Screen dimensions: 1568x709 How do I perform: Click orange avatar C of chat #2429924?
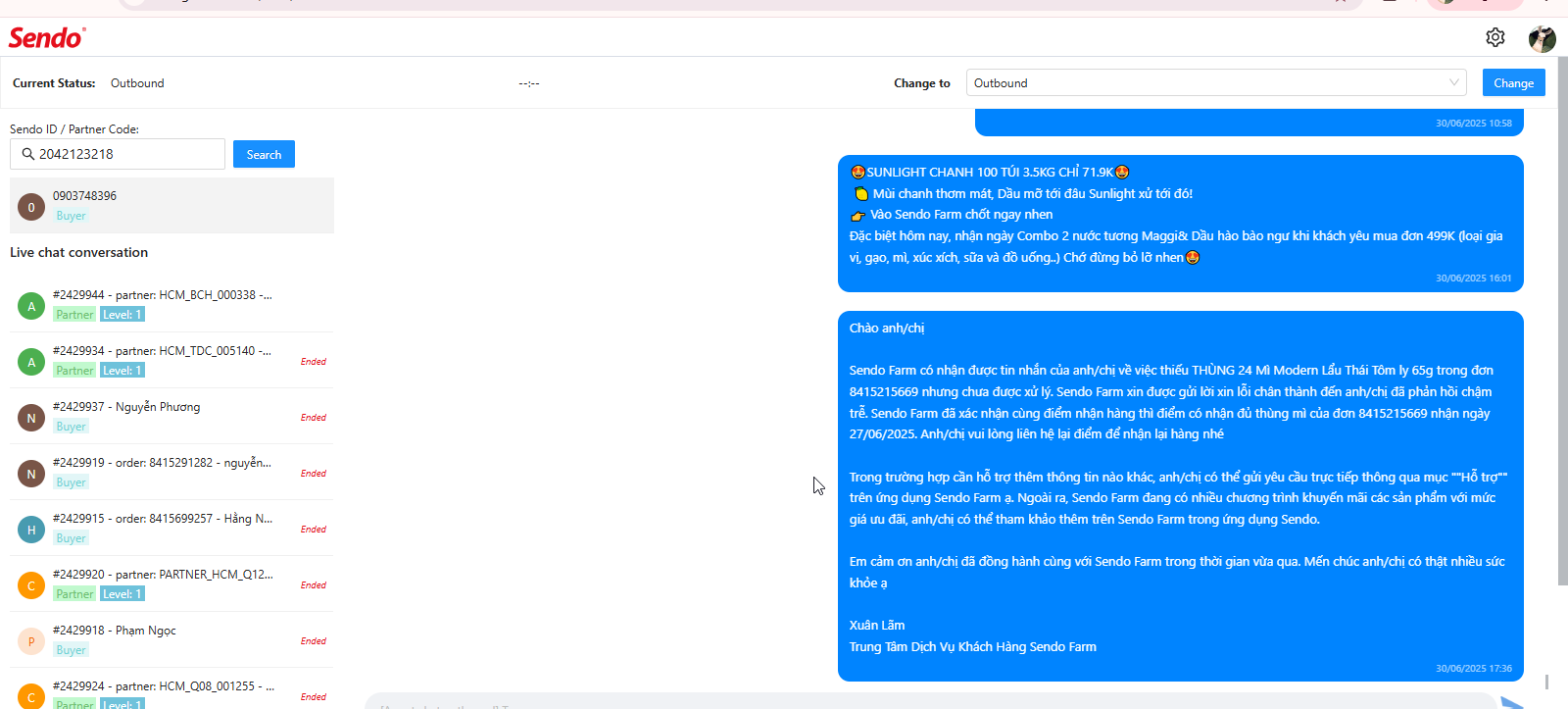click(x=31, y=696)
